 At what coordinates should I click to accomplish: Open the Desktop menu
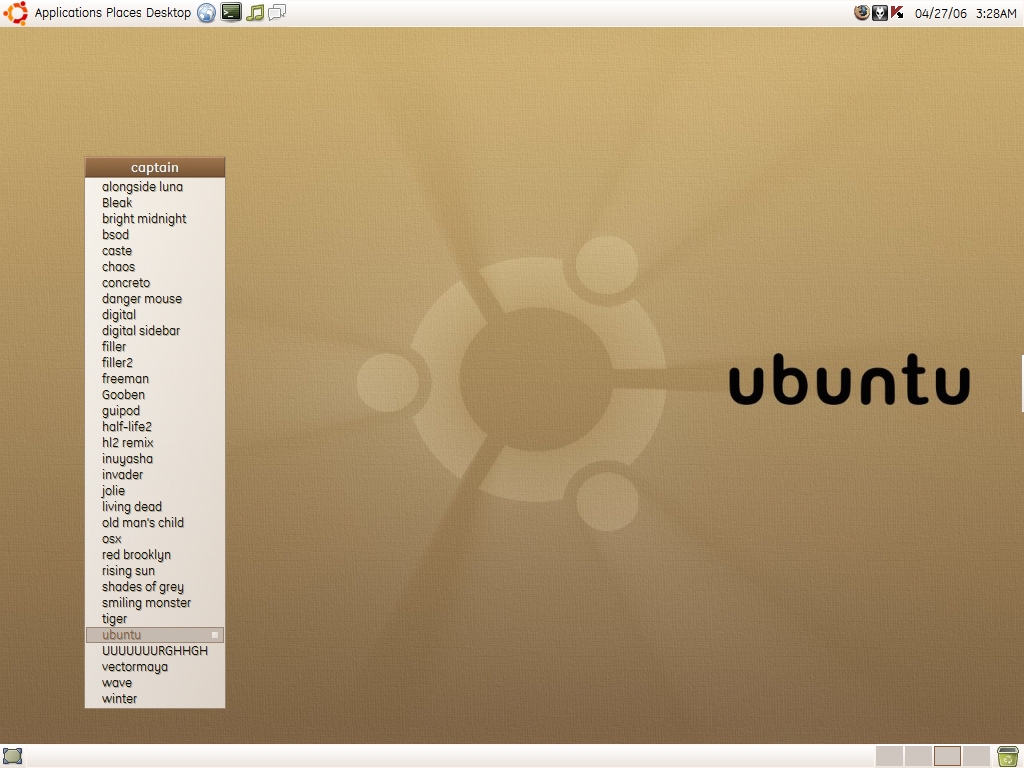[168, 13]
